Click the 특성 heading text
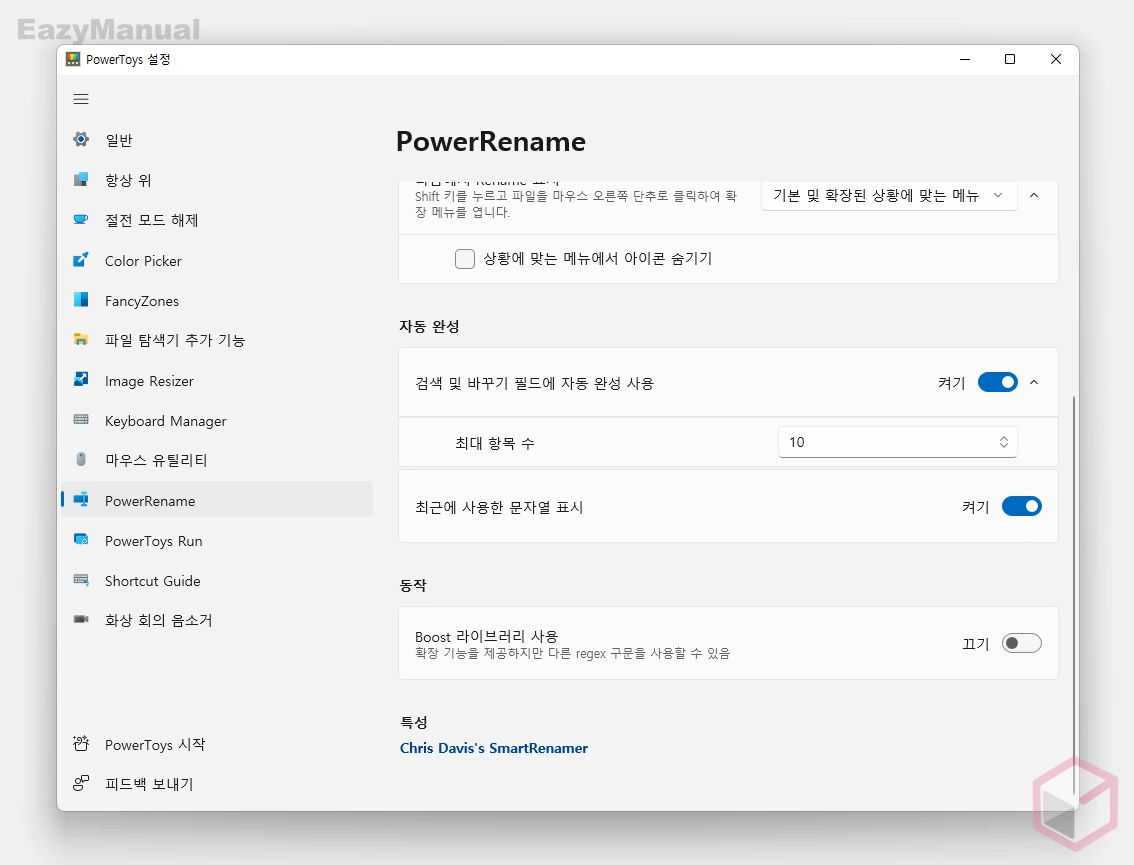The image size is (1134, 865). (414, 722)
